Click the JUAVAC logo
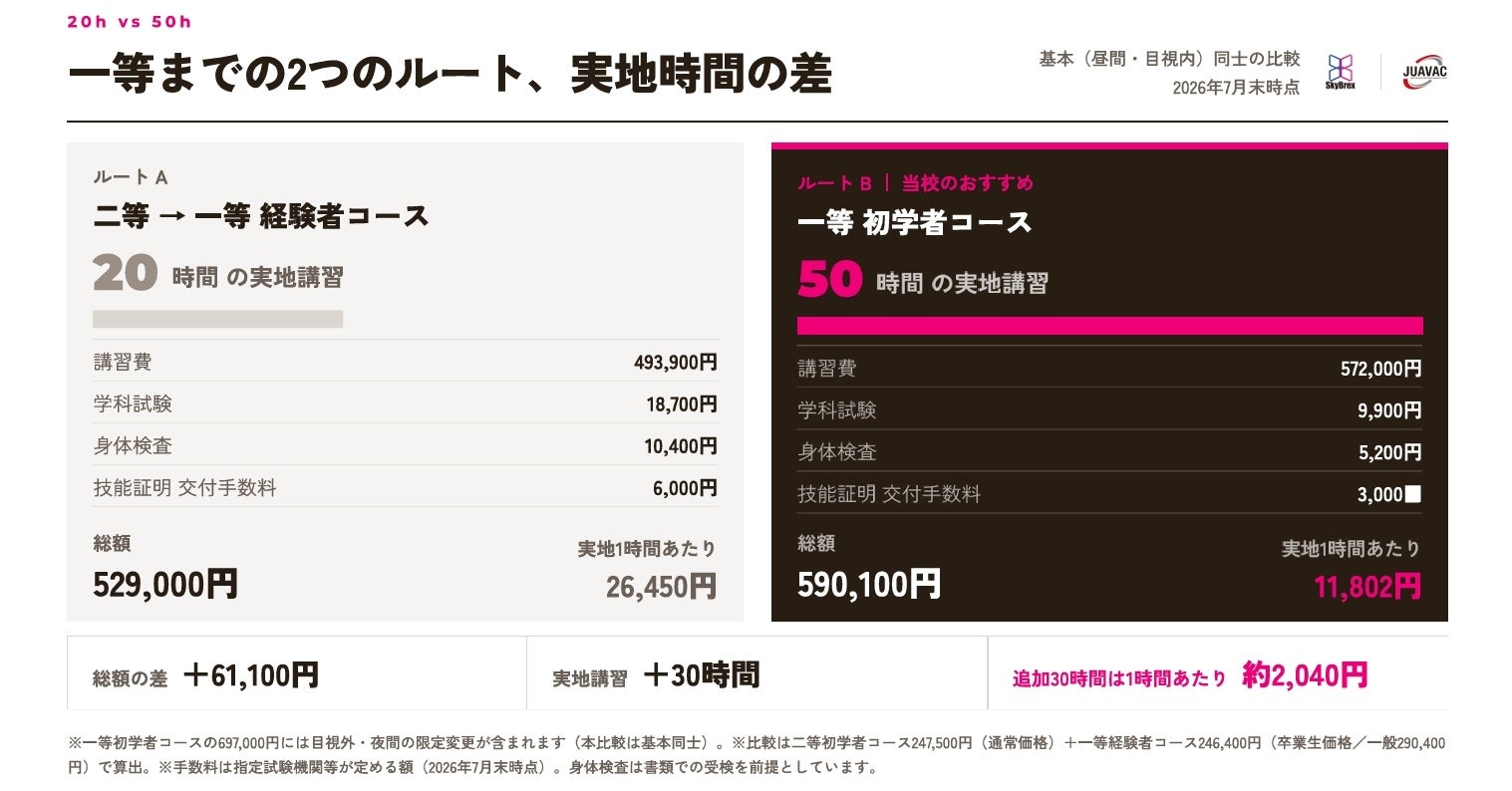This screenshot has width=1512, height=791. tap(1424, 73)
